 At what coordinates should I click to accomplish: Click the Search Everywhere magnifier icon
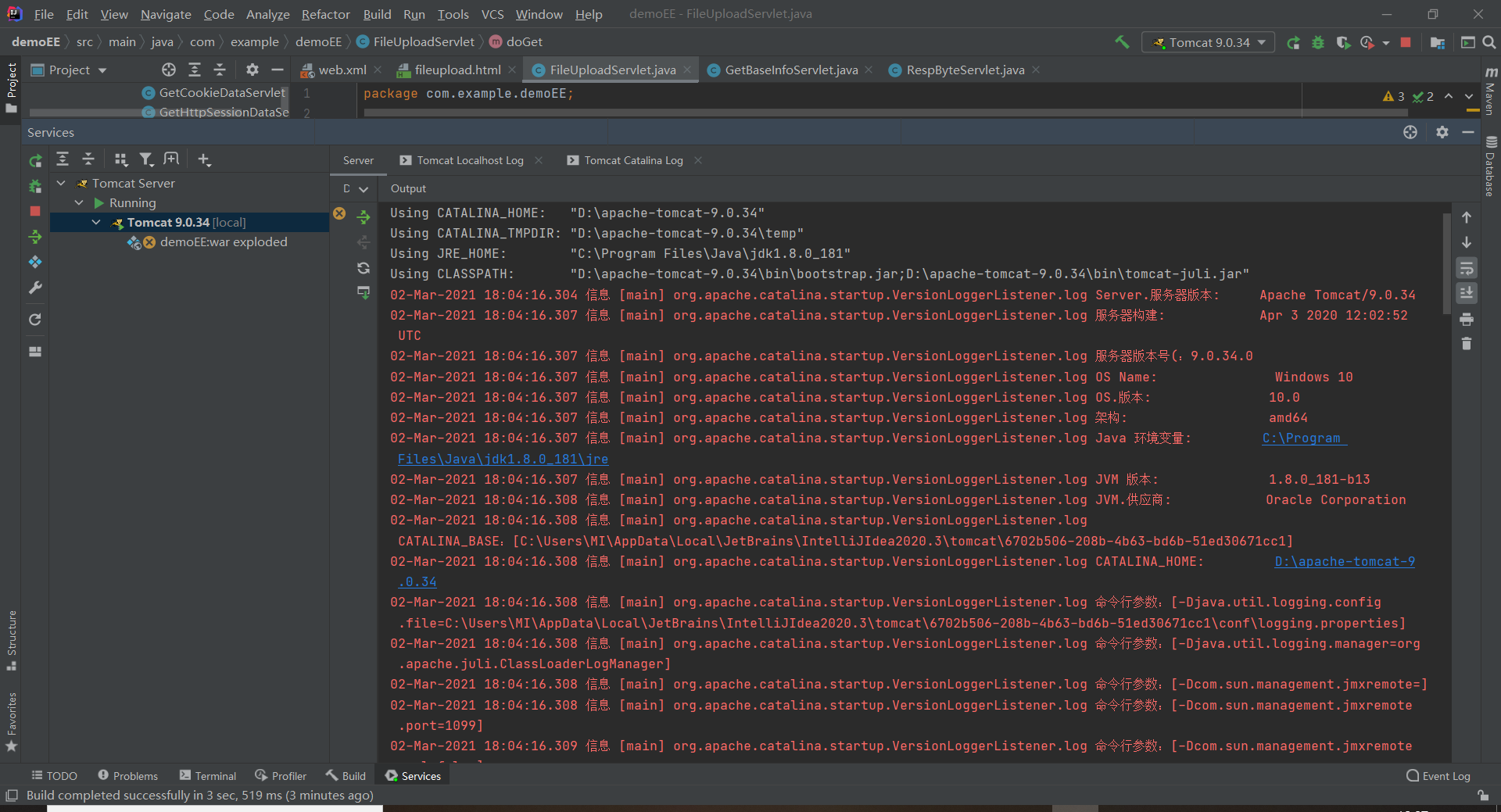1489,42
